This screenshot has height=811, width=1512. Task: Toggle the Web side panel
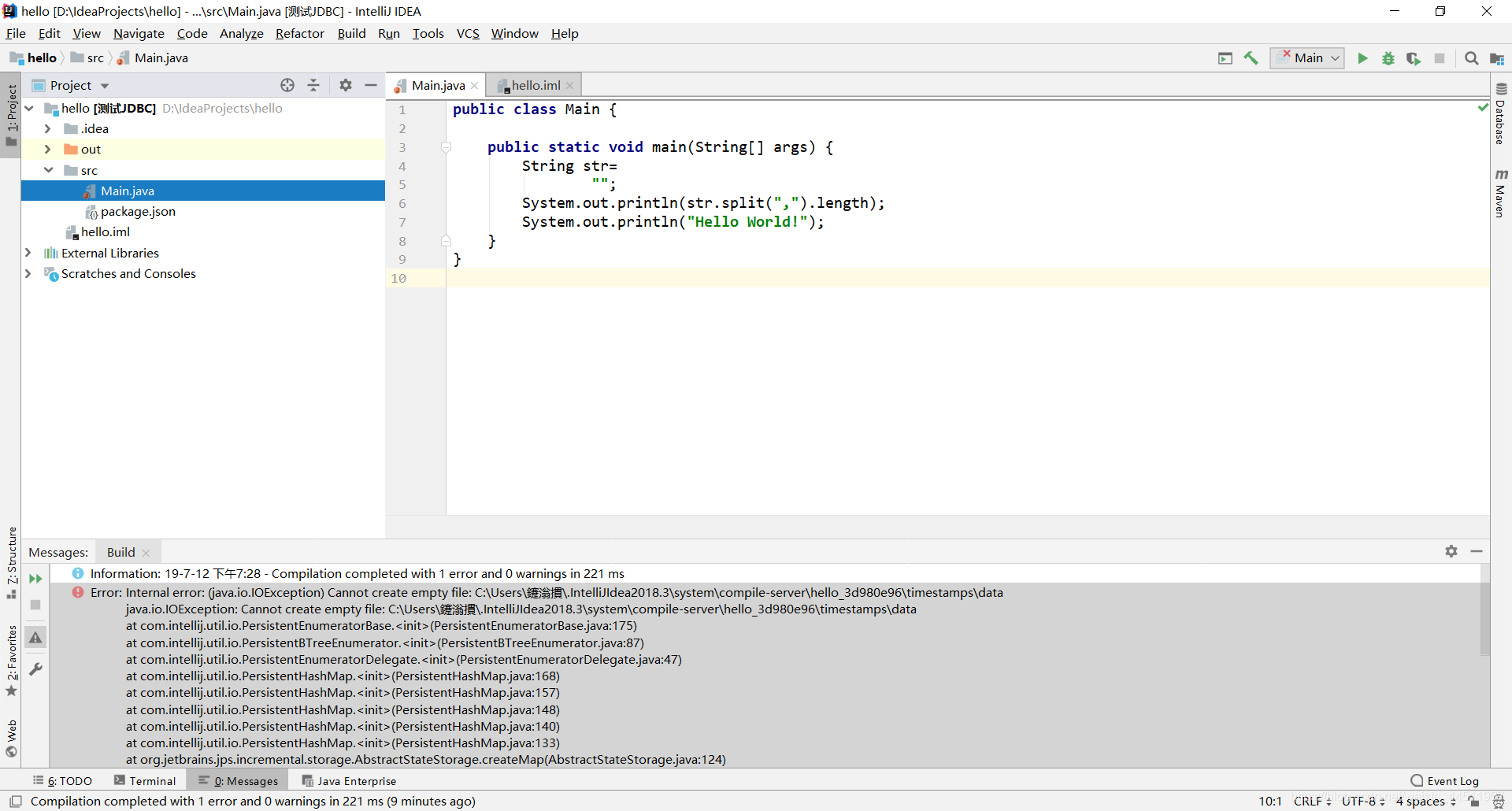[x=11, y=739]
